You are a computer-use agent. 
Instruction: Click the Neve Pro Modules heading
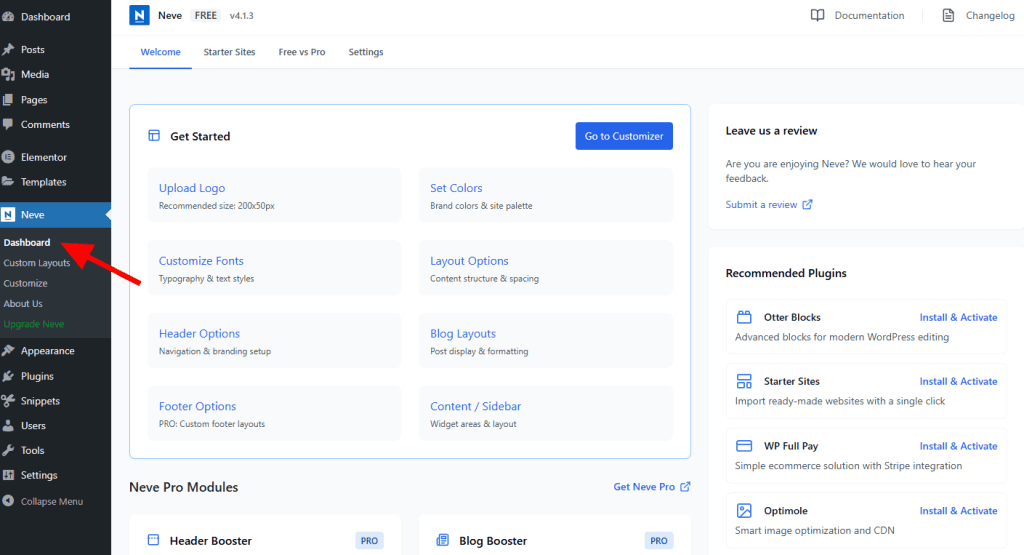tap(184, 487)
